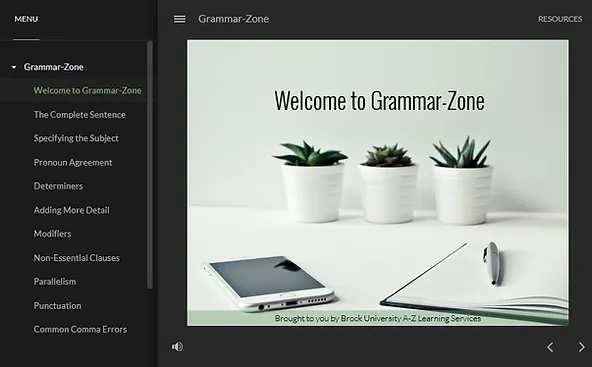Go to the Parallelism lesson

tap(55, 282)
